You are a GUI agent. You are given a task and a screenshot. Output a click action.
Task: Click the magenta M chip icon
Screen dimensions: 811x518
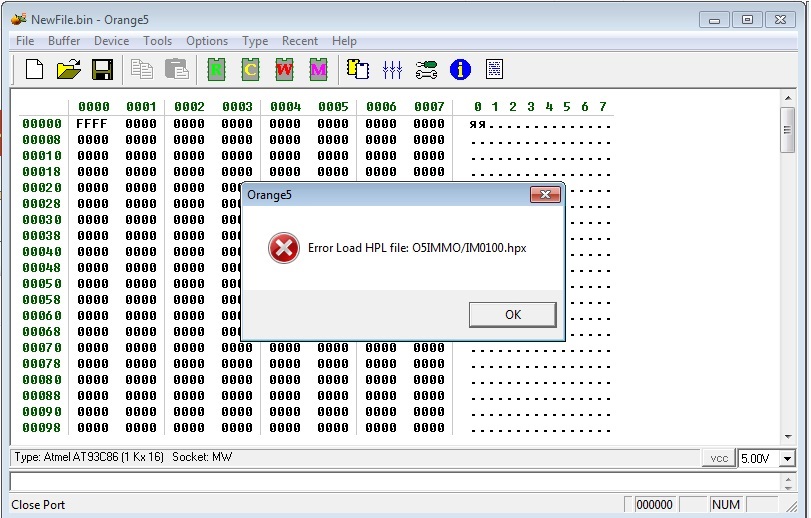(x=319, y=69)
